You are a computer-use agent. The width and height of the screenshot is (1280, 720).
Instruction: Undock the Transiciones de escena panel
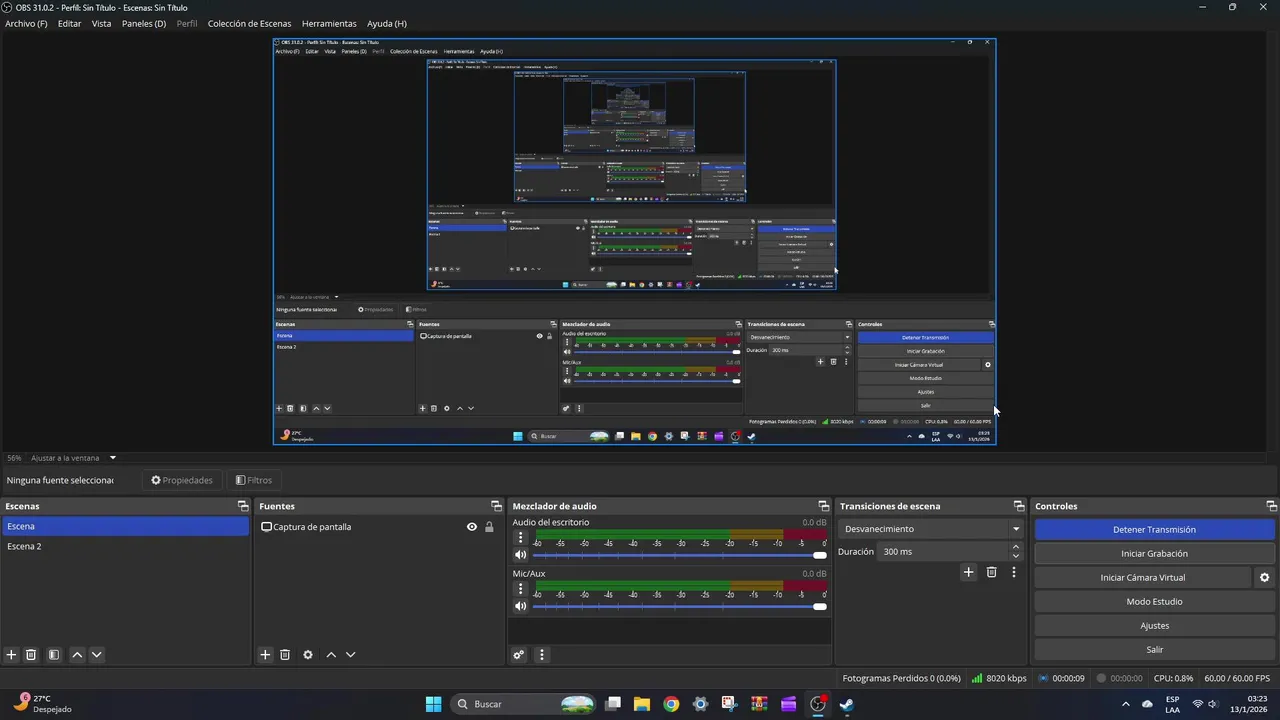click(x=1019, y=506)
